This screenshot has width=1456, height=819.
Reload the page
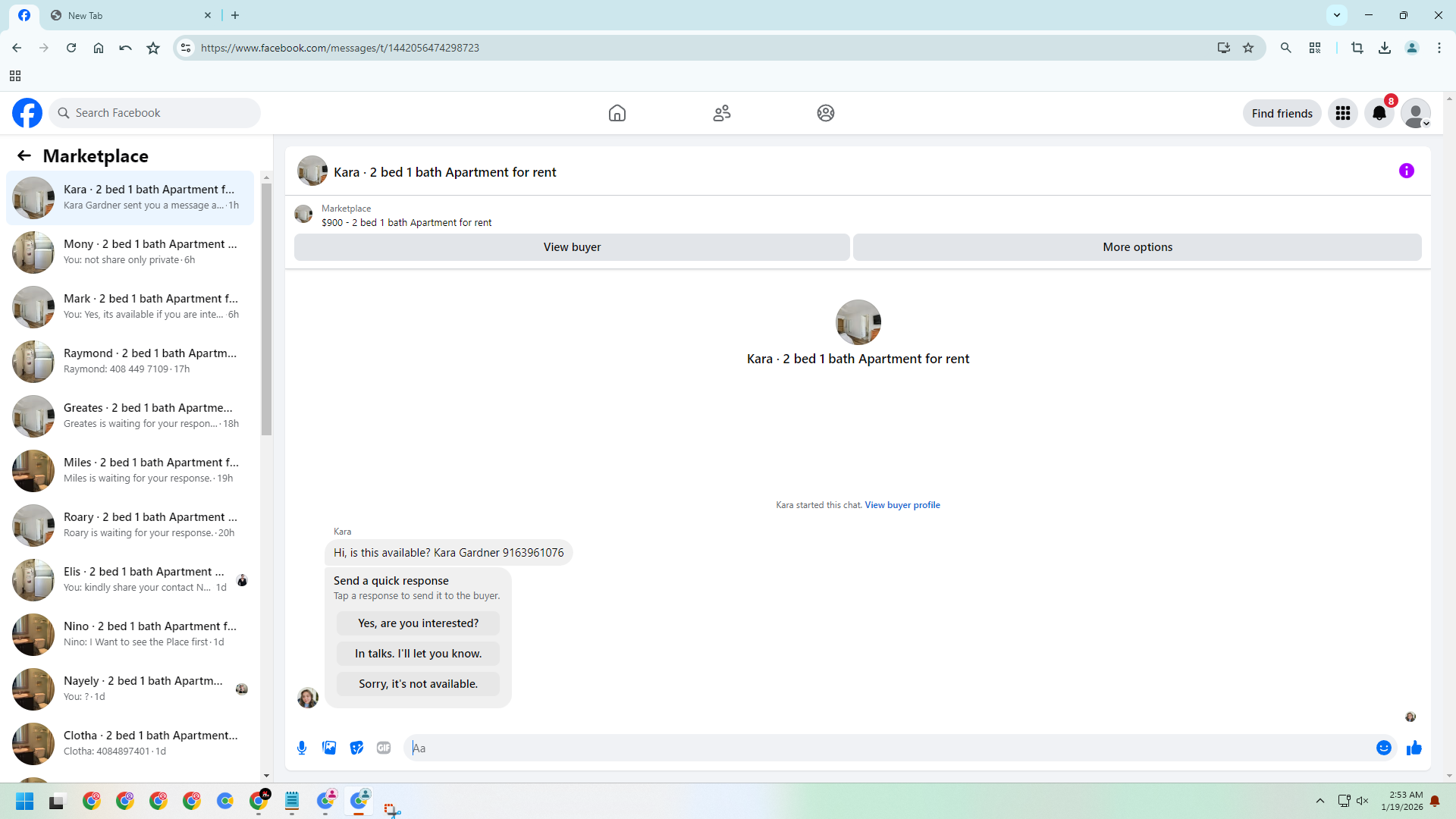pyautogui.click(x=71, y=48)
